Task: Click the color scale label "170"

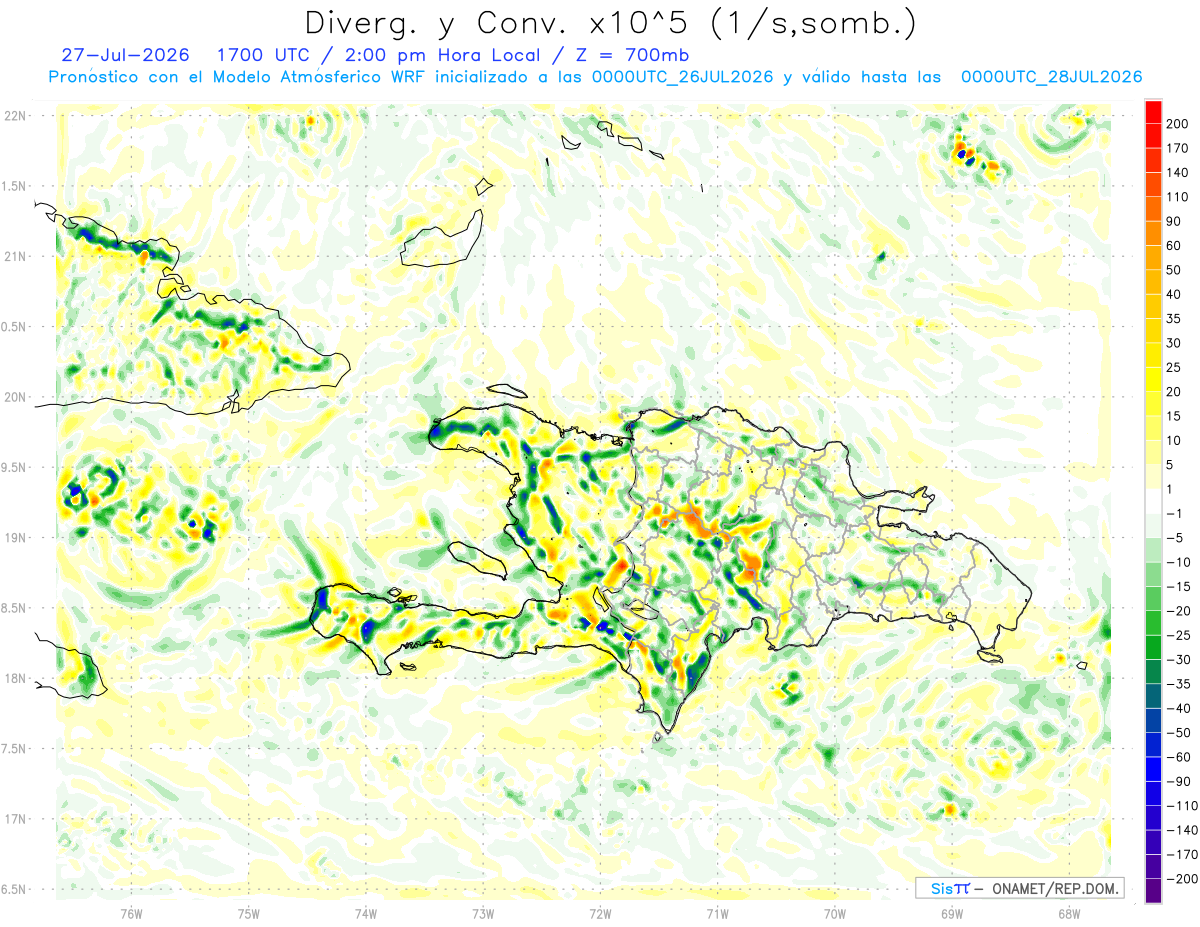Action: tap(1178, 148)
